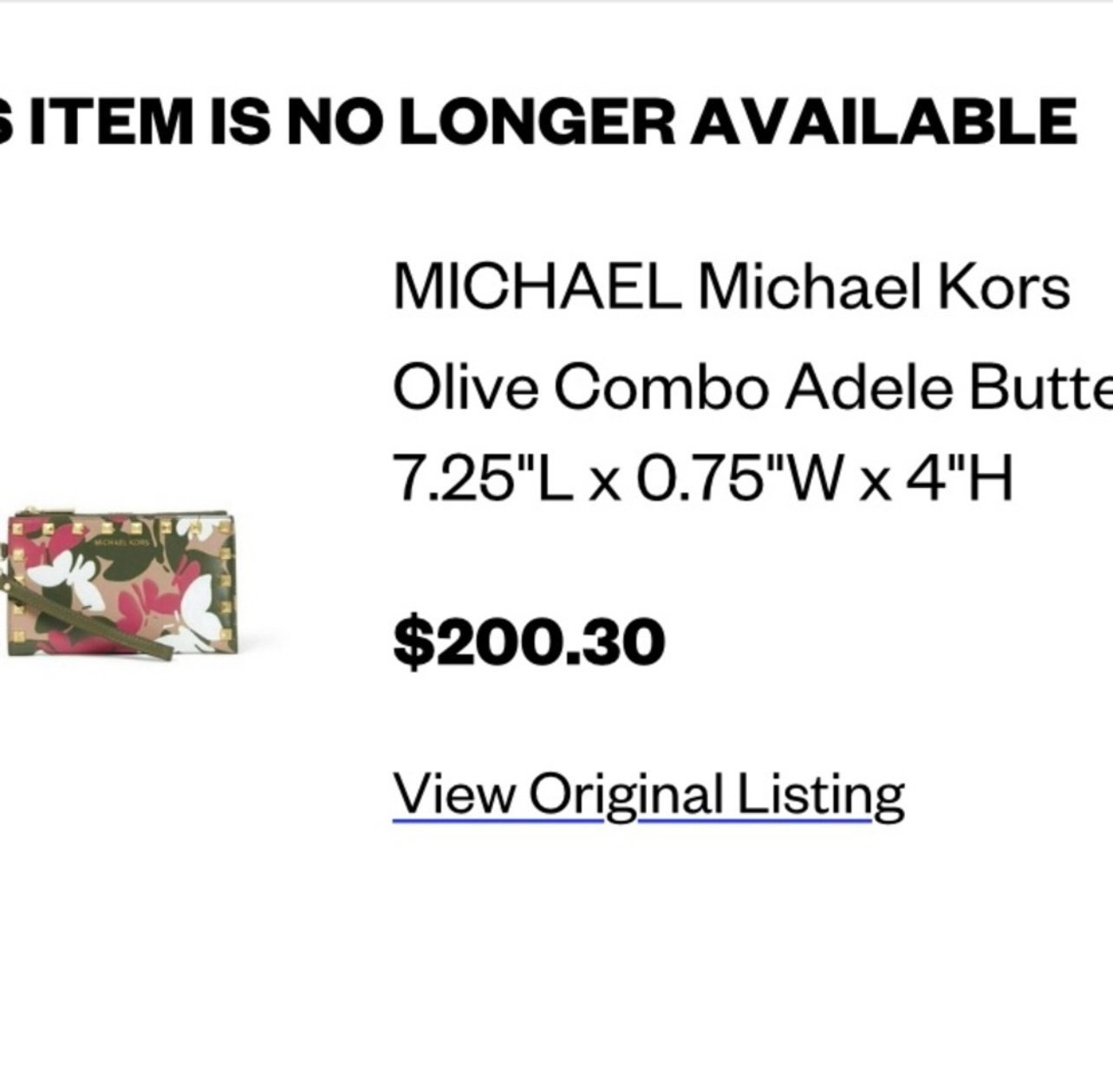Click the 4"H height measurement
The height and width of the screenshot is (1092, 1113).
960,478
